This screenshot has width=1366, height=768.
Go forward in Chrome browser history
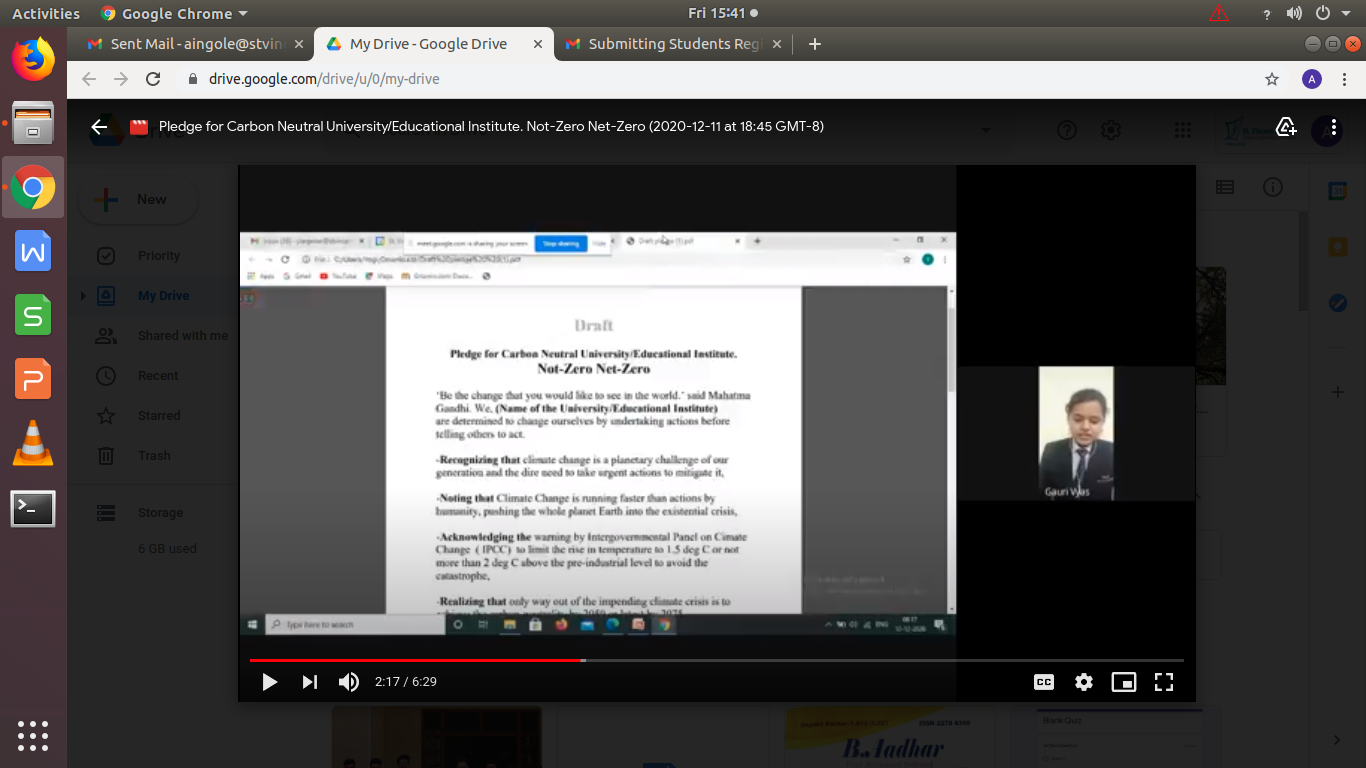point(121,79)
